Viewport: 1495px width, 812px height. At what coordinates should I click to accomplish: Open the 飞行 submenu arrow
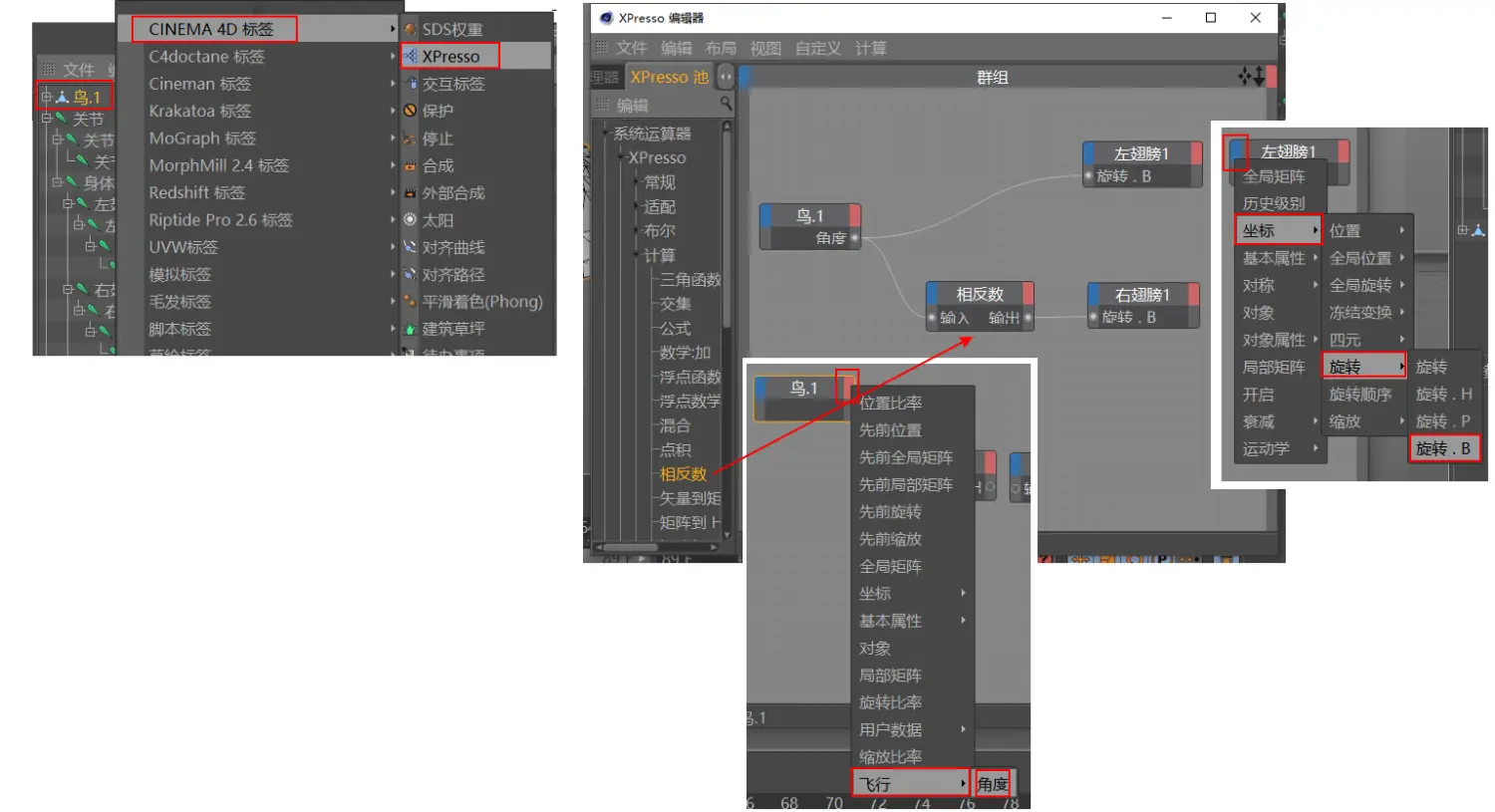(x=963, y=783)
